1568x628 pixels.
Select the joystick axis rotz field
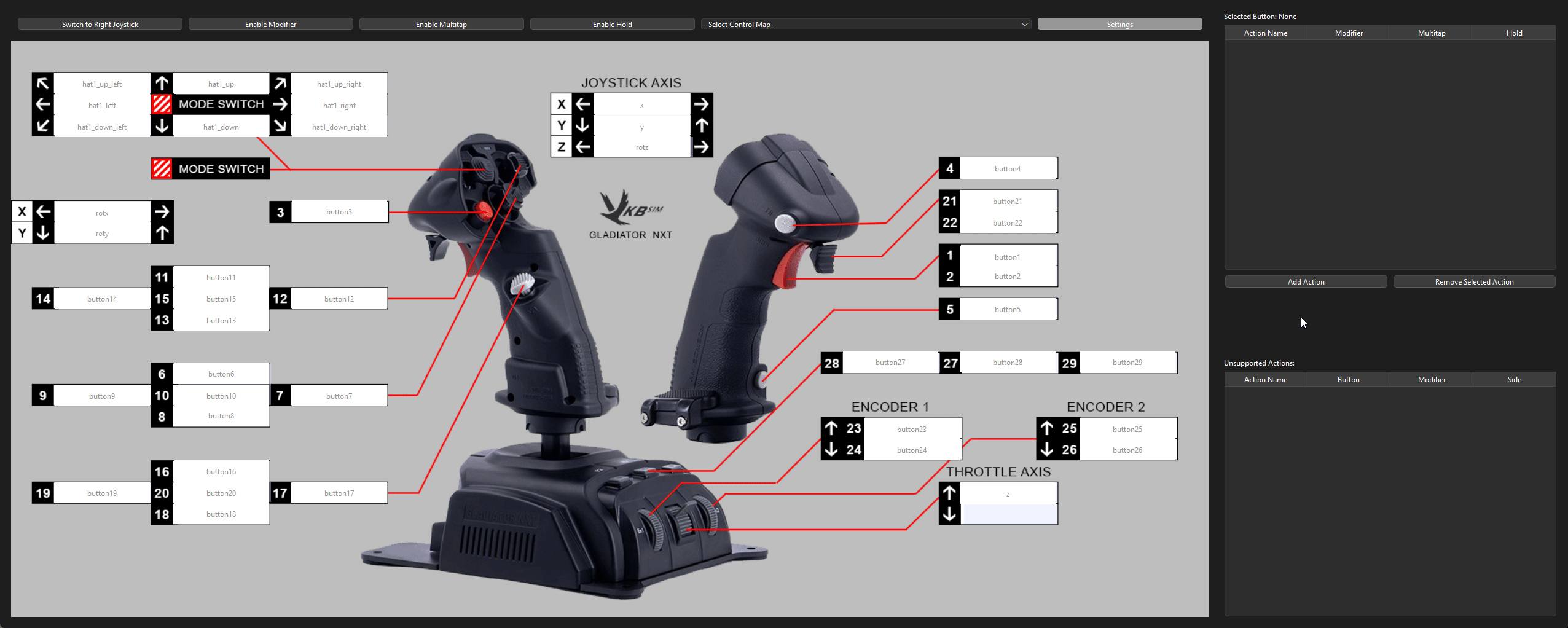642,147
